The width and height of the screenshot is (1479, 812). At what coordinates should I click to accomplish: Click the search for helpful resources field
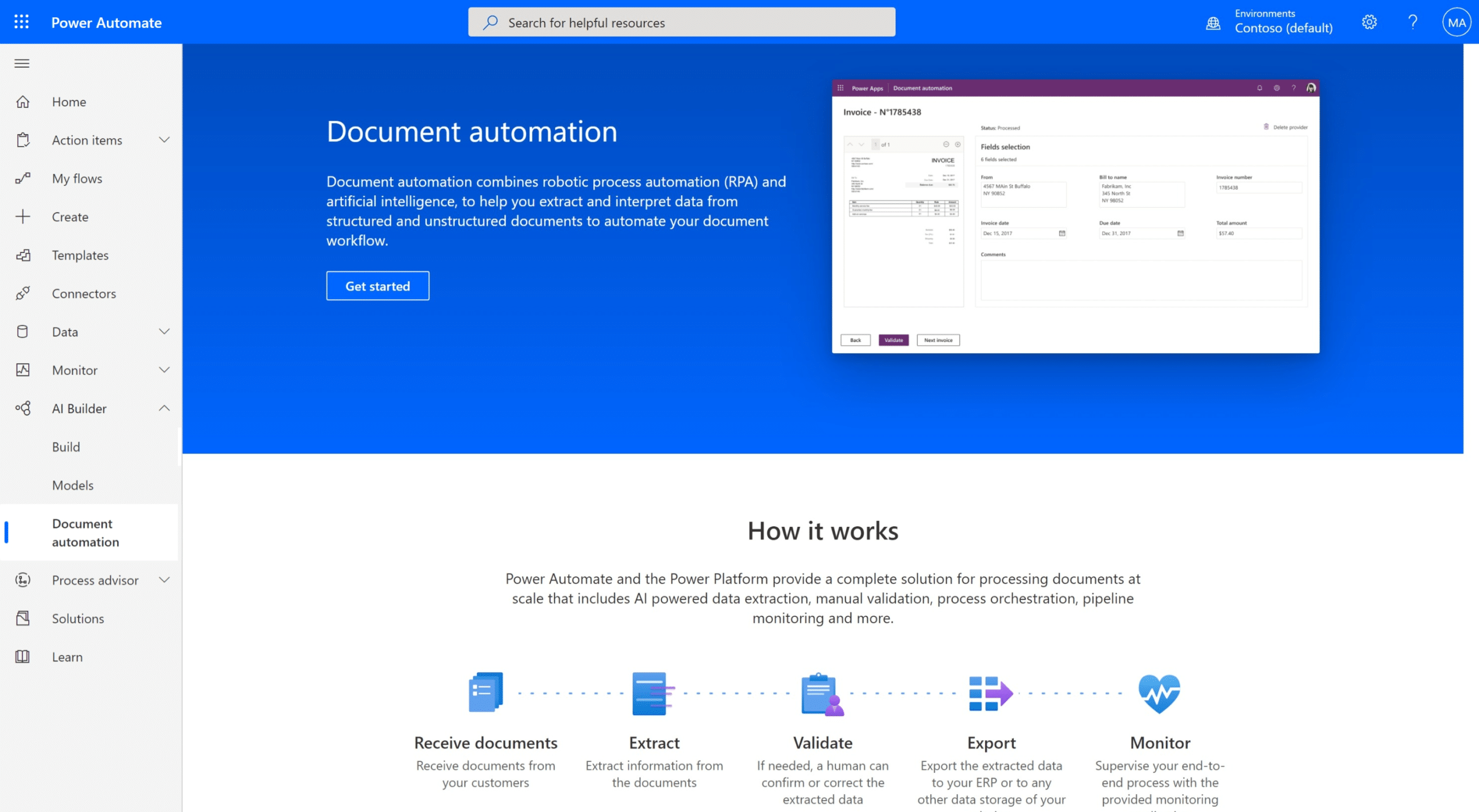[682, 22]
